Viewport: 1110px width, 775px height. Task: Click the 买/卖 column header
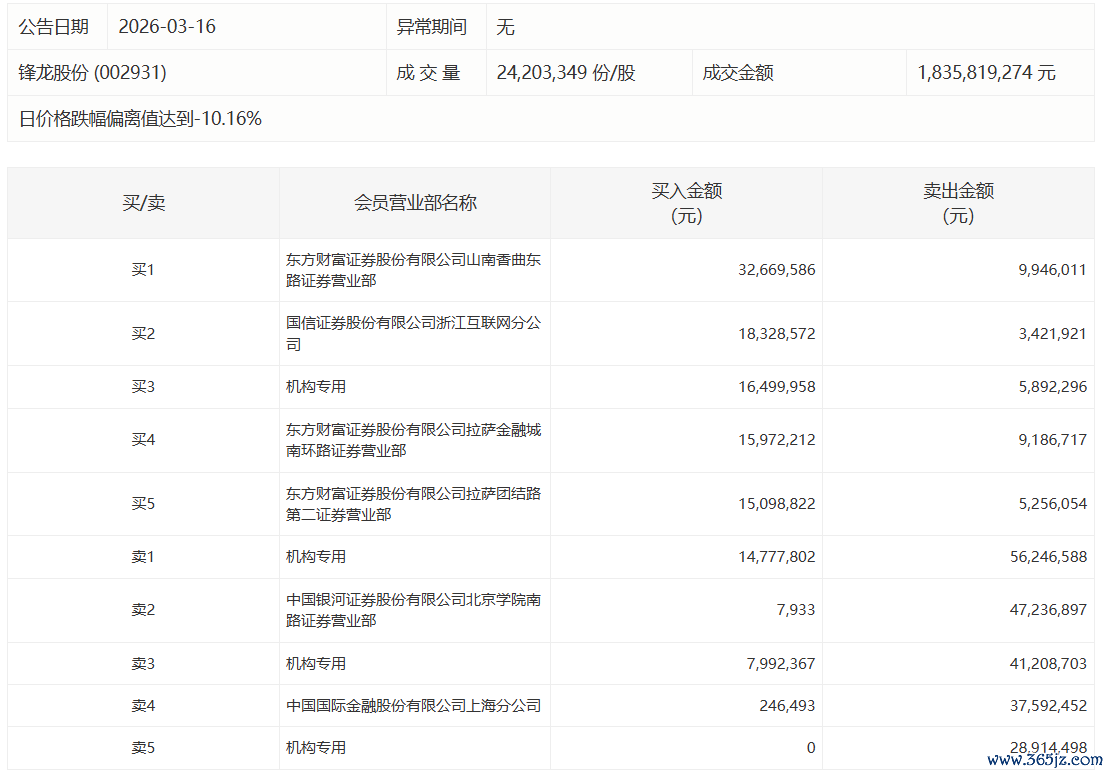coord(144,203)
